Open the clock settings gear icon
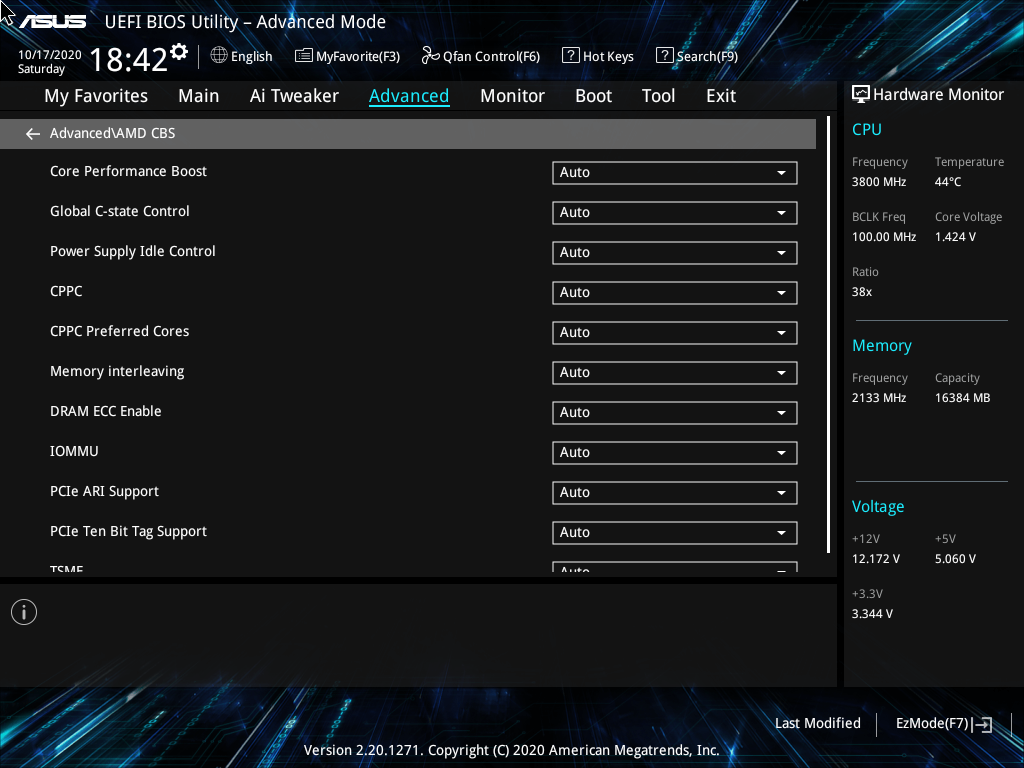 (x=179, y=51)
